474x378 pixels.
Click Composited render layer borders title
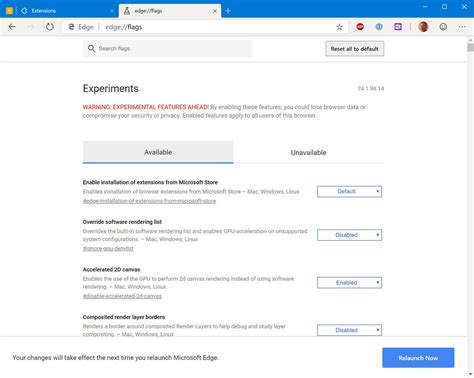point(124,317)
